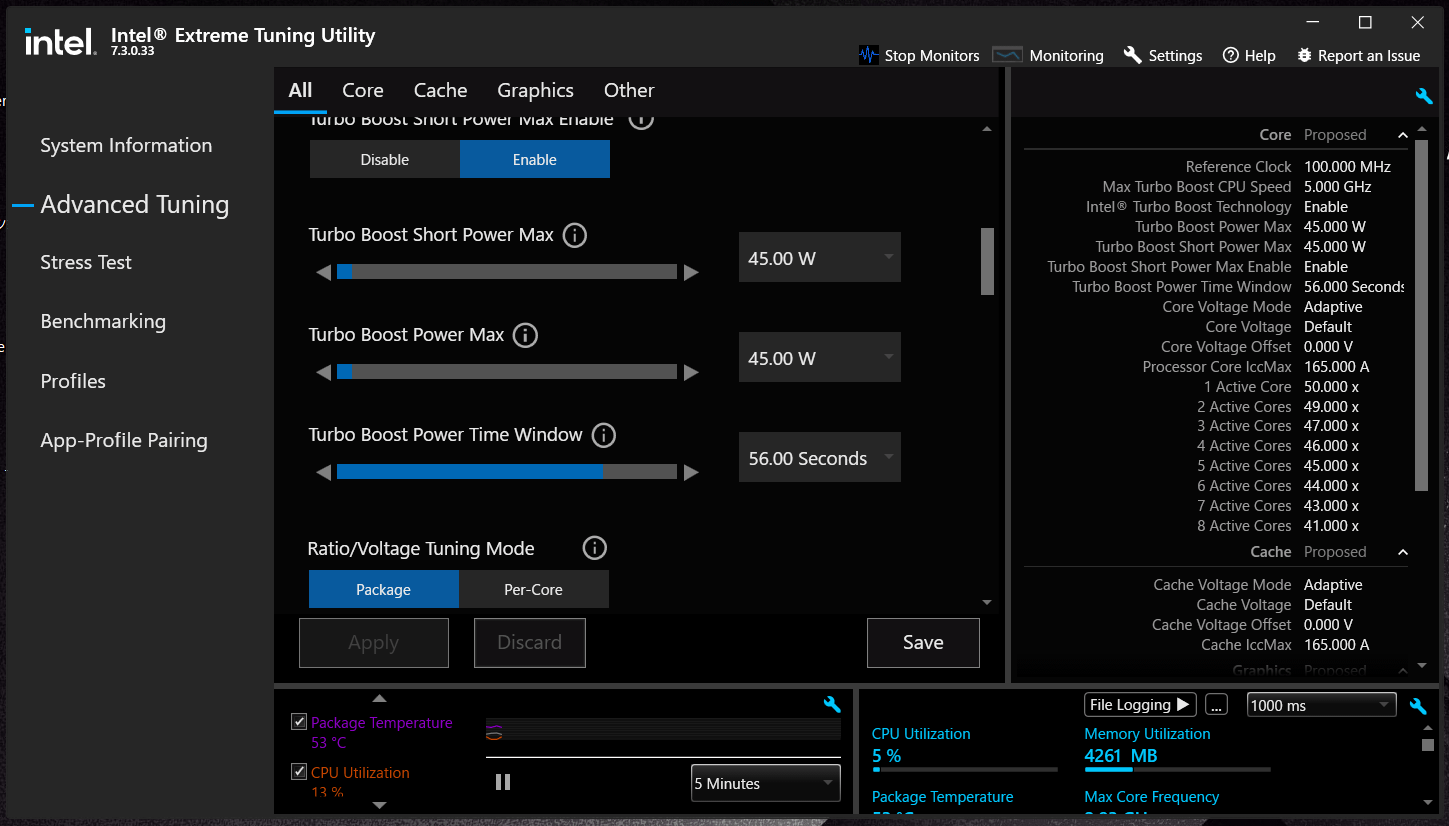
Task: Open the Help question mark icon
Action: (x=1231, y=55)
